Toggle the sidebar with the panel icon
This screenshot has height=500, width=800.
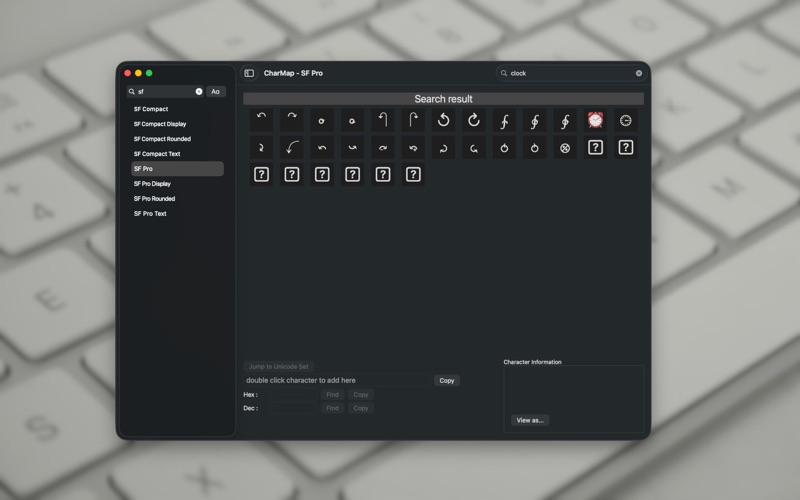(249, 73)
